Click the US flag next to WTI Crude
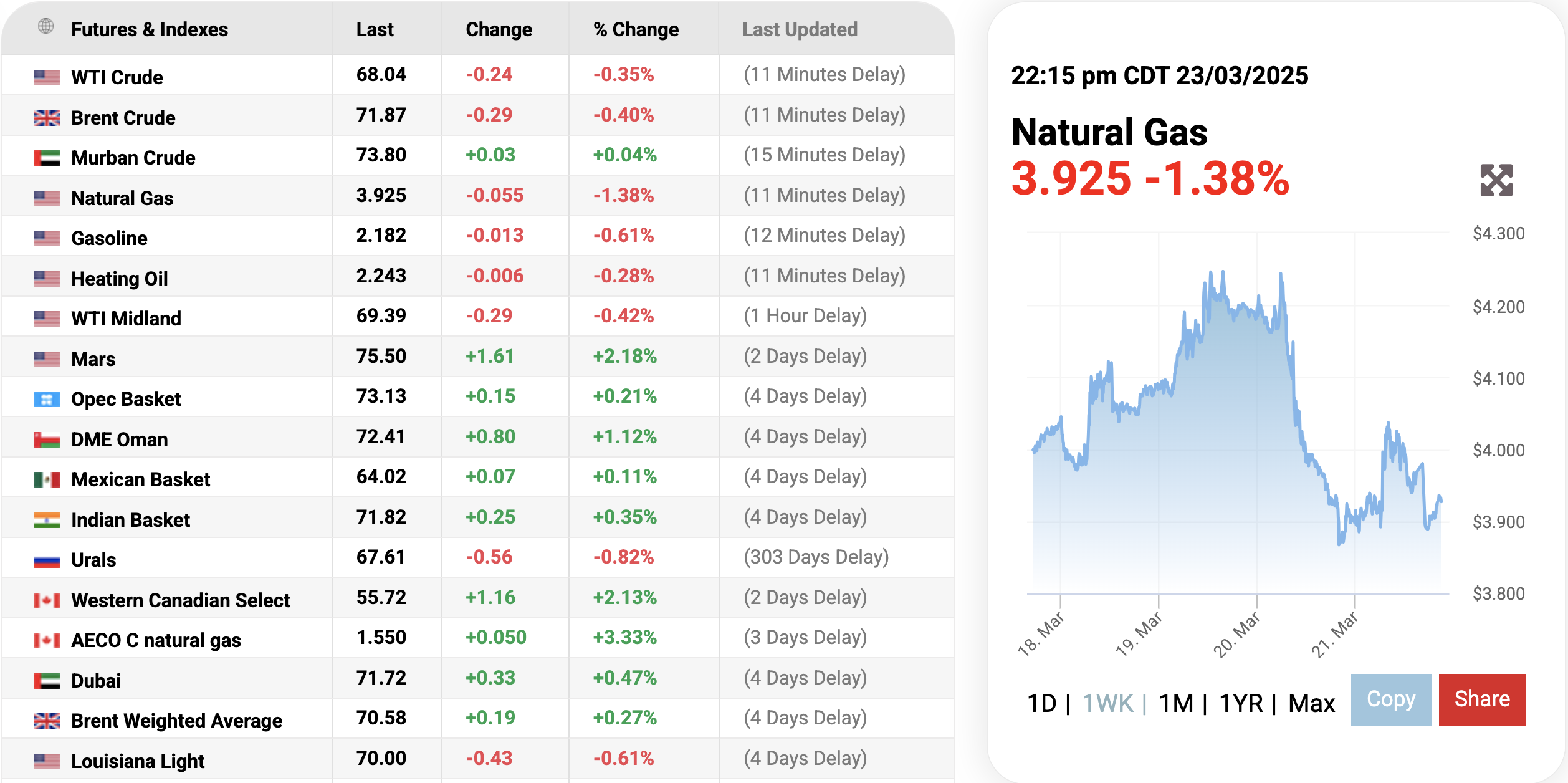 (46, 77)
